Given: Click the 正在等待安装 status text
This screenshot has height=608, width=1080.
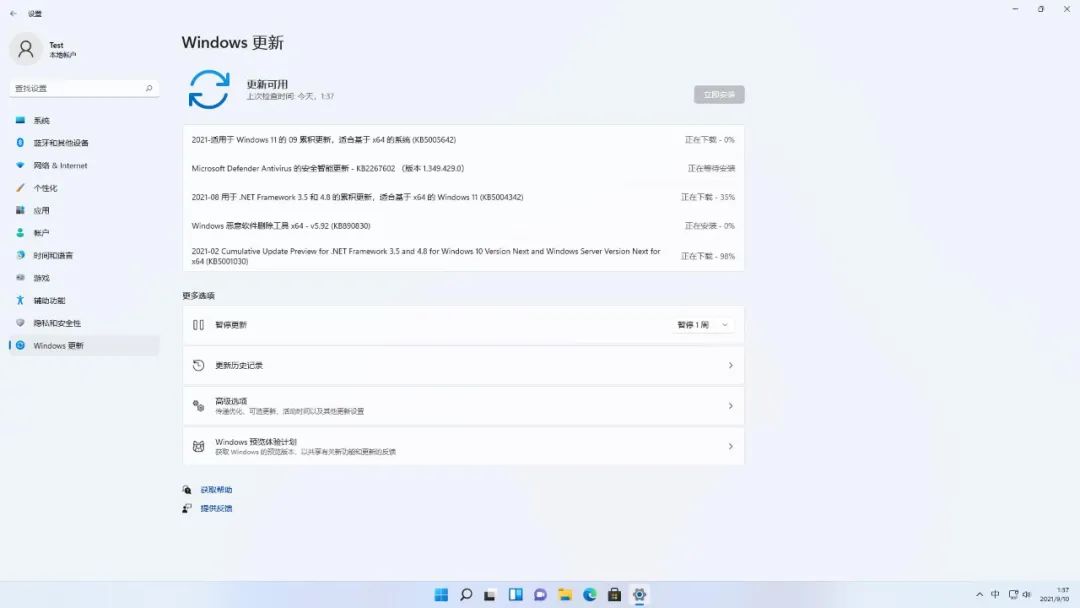Looking at the screenshot, I should [x=712, y=168].
